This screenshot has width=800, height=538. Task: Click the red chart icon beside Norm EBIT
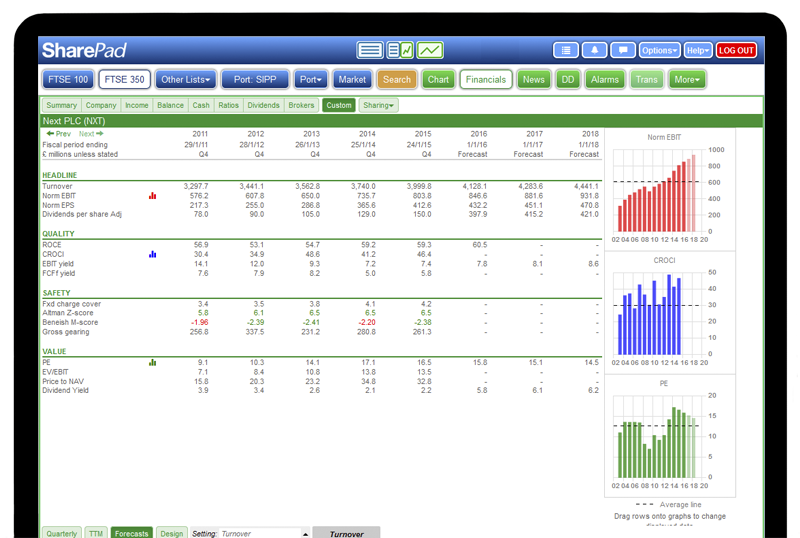[153, 196]
